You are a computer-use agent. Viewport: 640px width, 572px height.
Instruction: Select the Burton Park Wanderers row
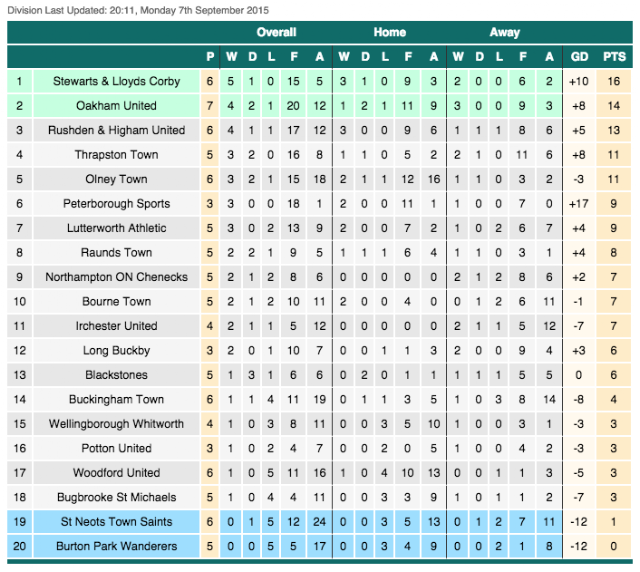319,546
